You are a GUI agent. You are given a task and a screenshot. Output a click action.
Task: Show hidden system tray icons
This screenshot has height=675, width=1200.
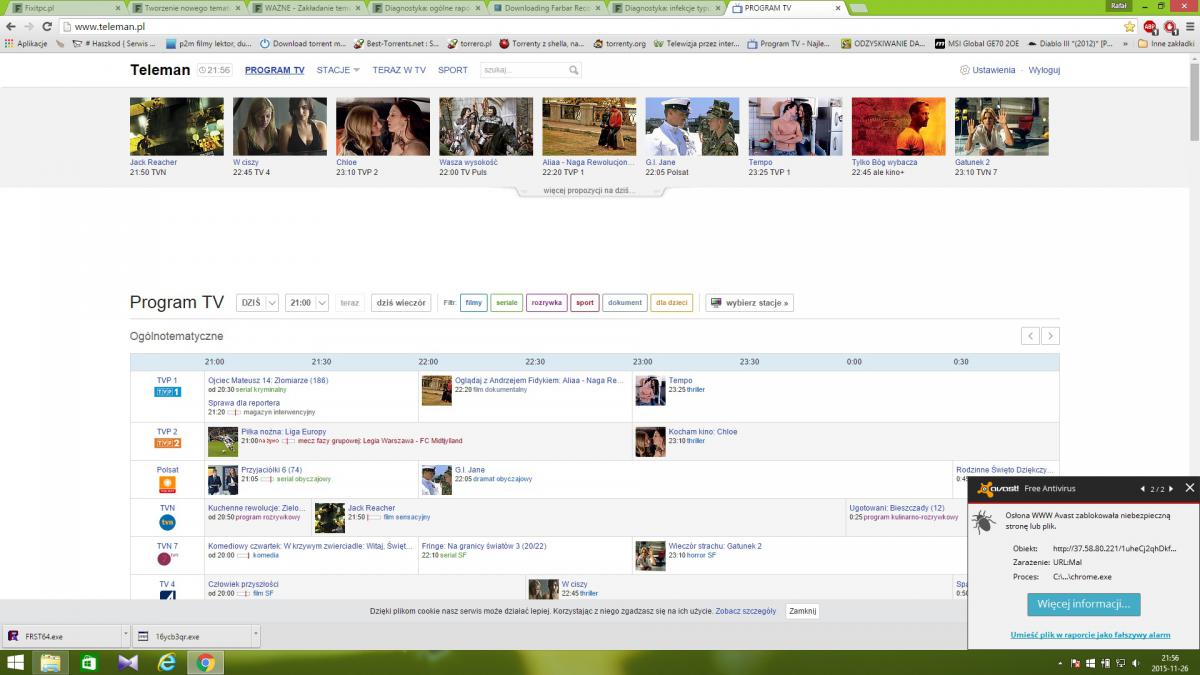tap(1058, 663)
